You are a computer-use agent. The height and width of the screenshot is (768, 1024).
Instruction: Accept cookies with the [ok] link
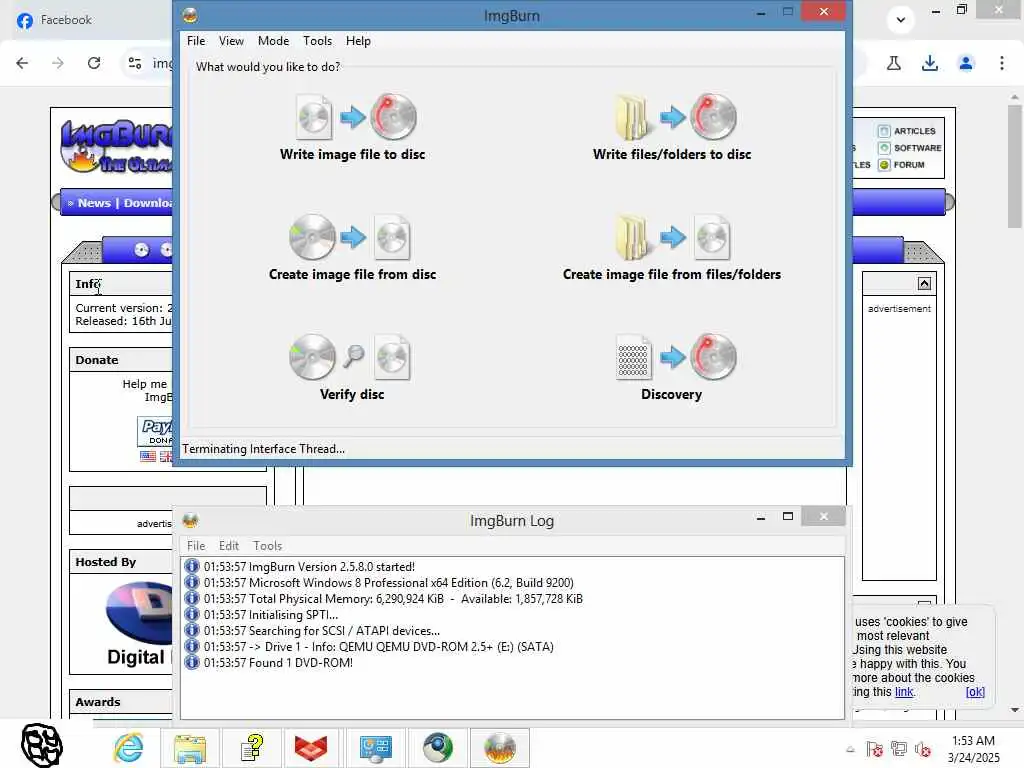point(975,692)
